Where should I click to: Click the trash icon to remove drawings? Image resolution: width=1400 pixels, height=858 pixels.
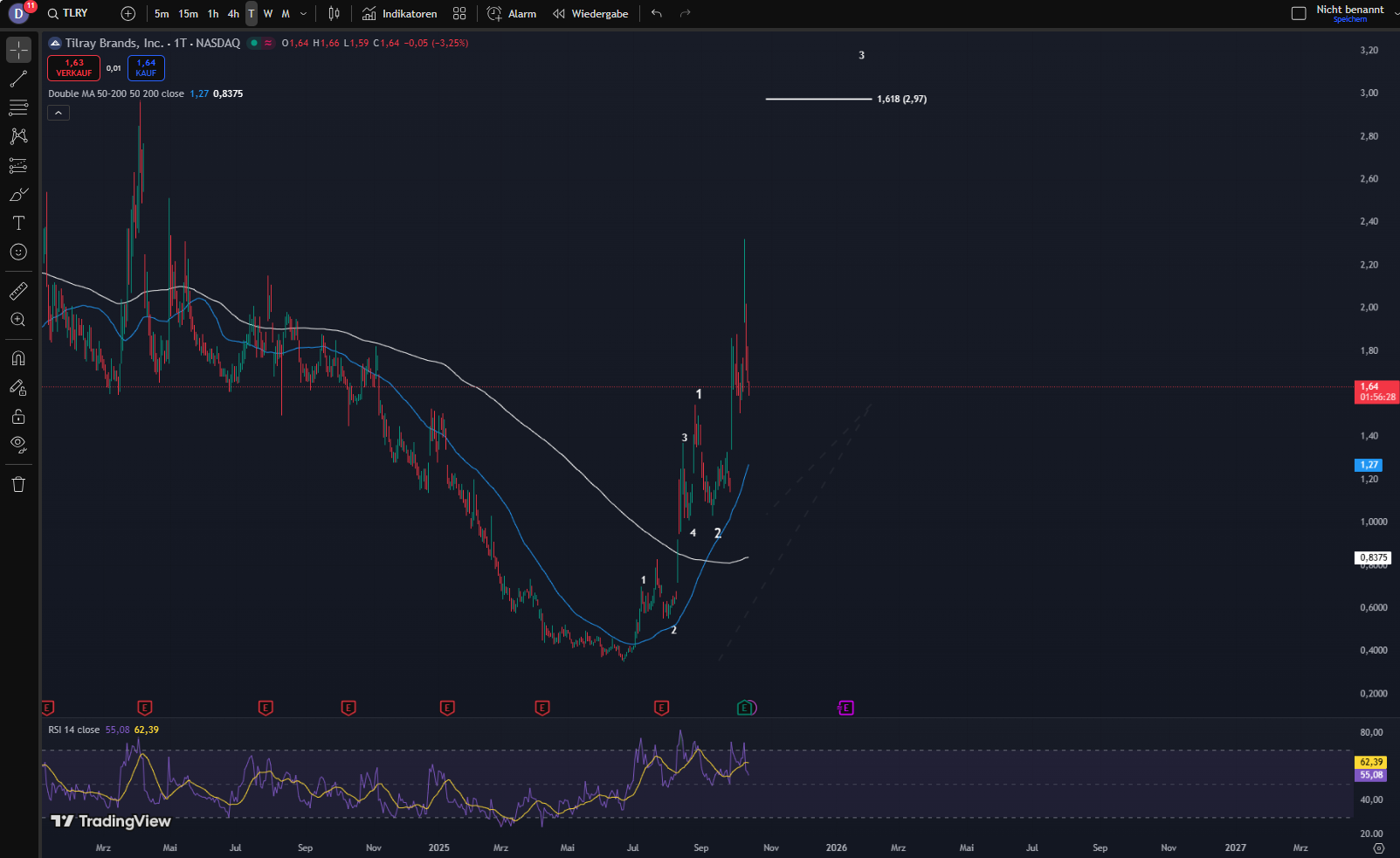pyautogui.click(x=18, y=485)
